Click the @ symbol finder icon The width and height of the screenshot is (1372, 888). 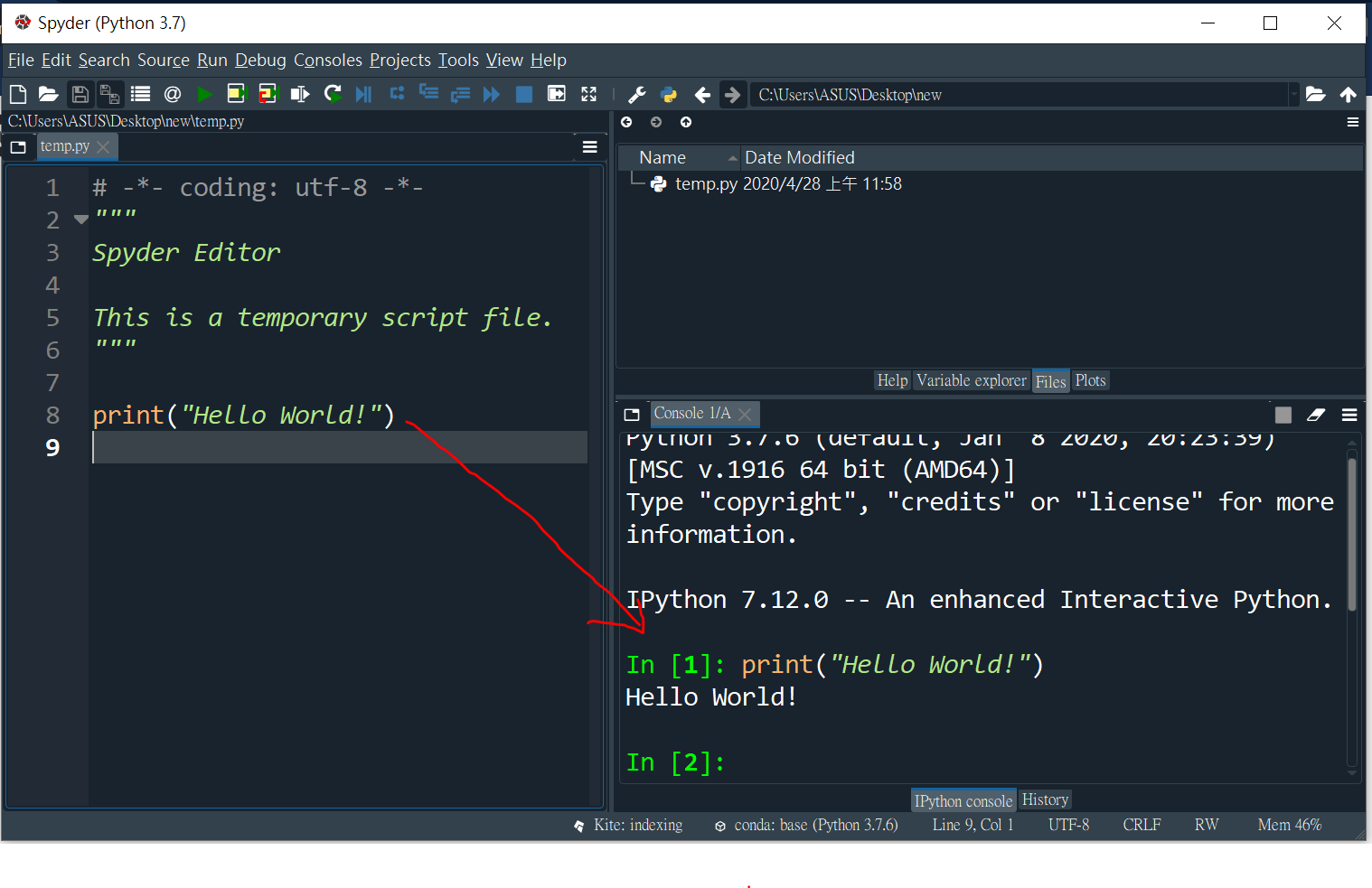pos(173,94)
